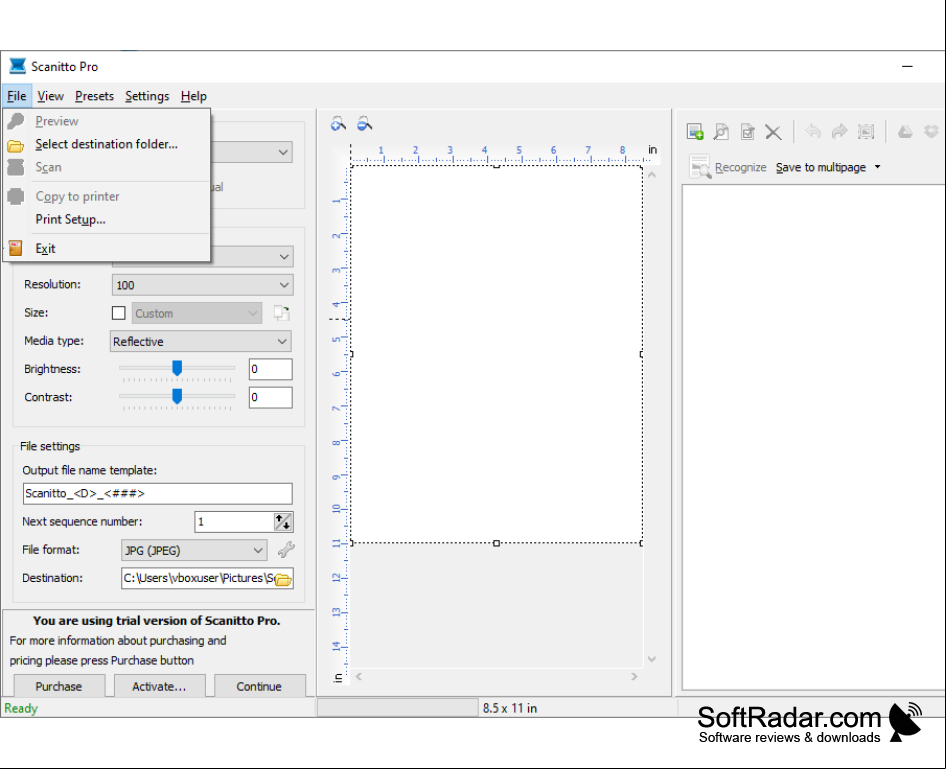Open the Presets menu

(94, 96)
